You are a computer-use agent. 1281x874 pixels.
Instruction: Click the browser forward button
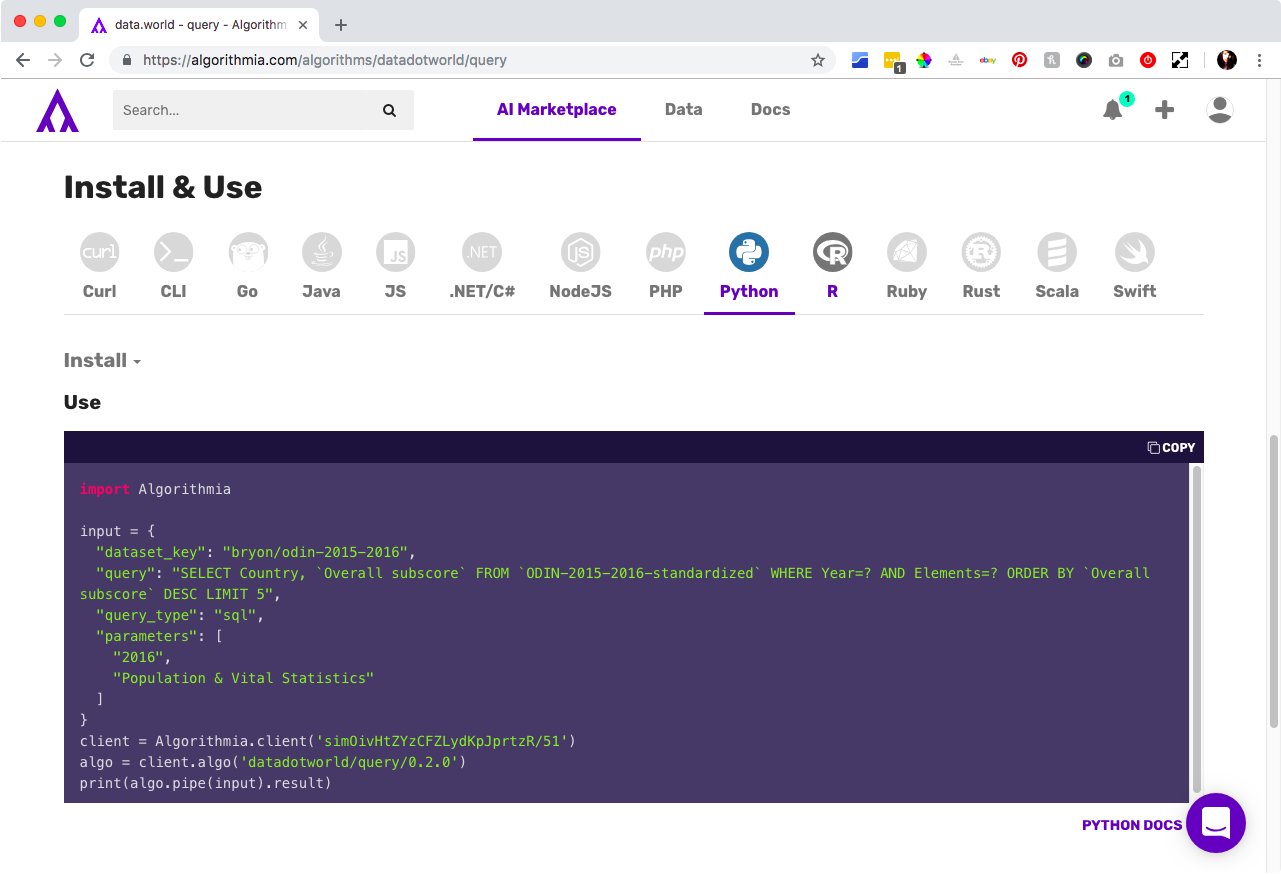(x=56, y=60)
